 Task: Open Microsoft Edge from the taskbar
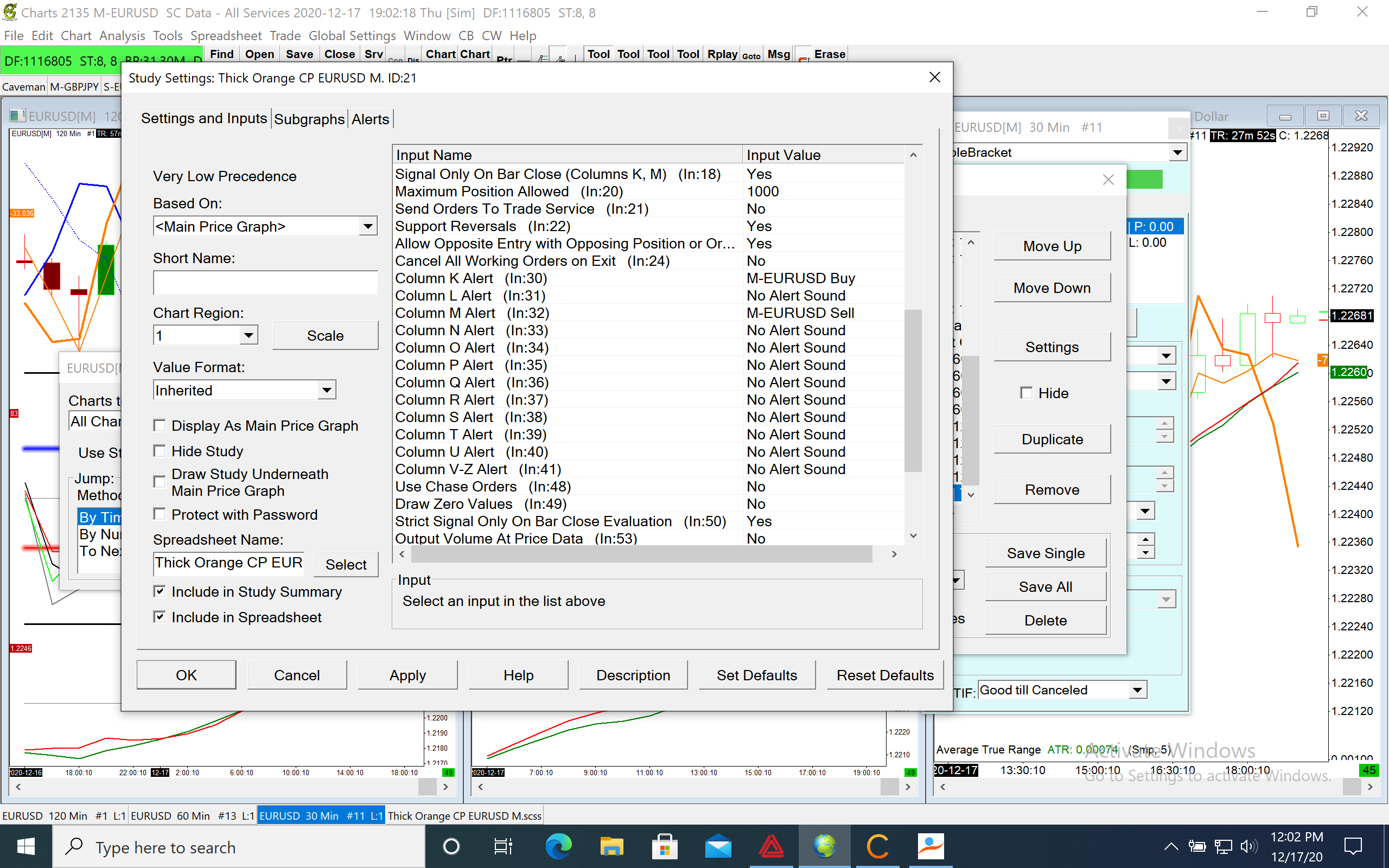[x=558, y=847]
